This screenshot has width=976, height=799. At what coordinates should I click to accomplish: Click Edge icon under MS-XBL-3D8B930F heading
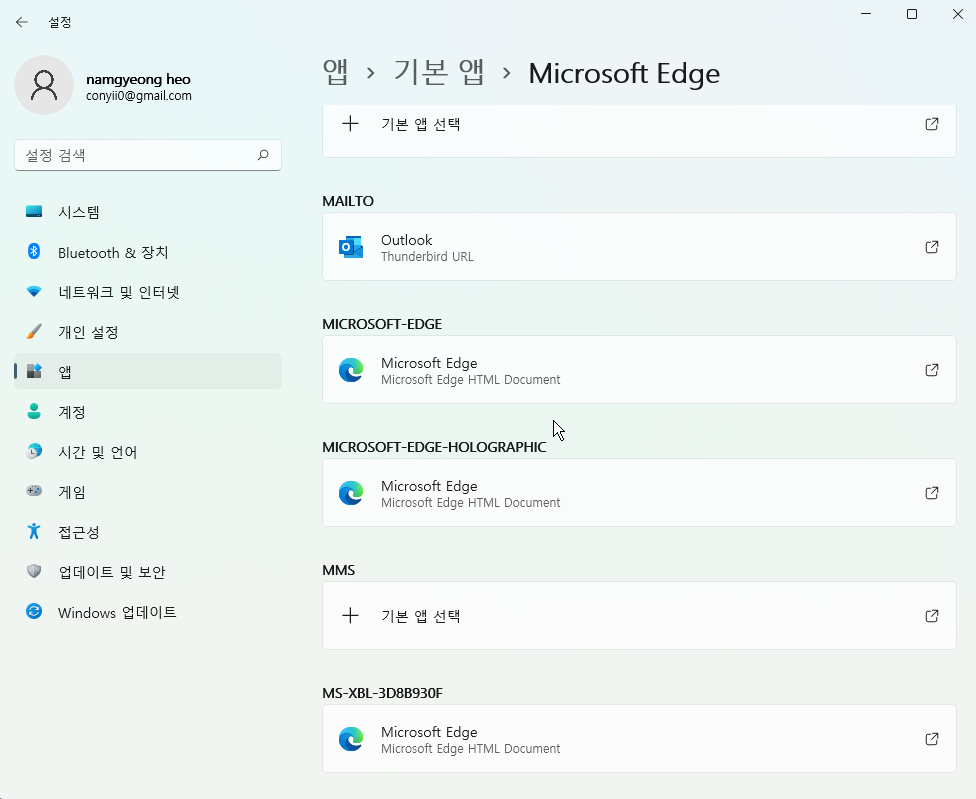pos(351,739)
